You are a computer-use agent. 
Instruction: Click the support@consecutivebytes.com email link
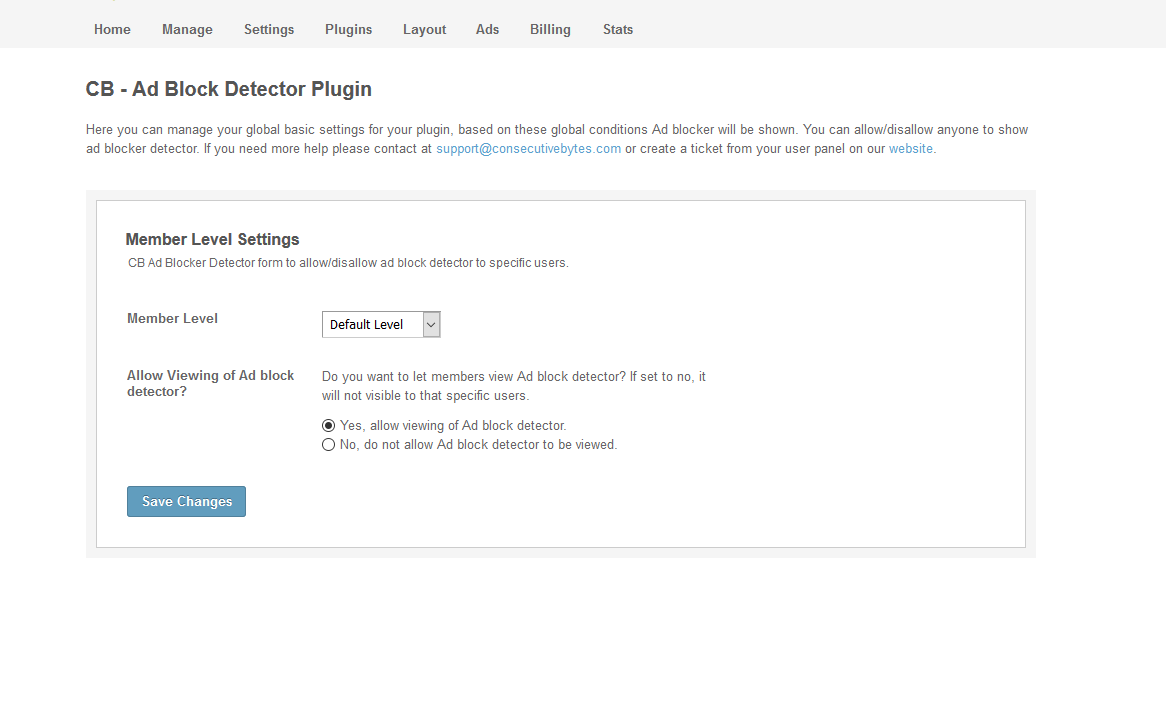pyautogui.click(x=528, y=148)
